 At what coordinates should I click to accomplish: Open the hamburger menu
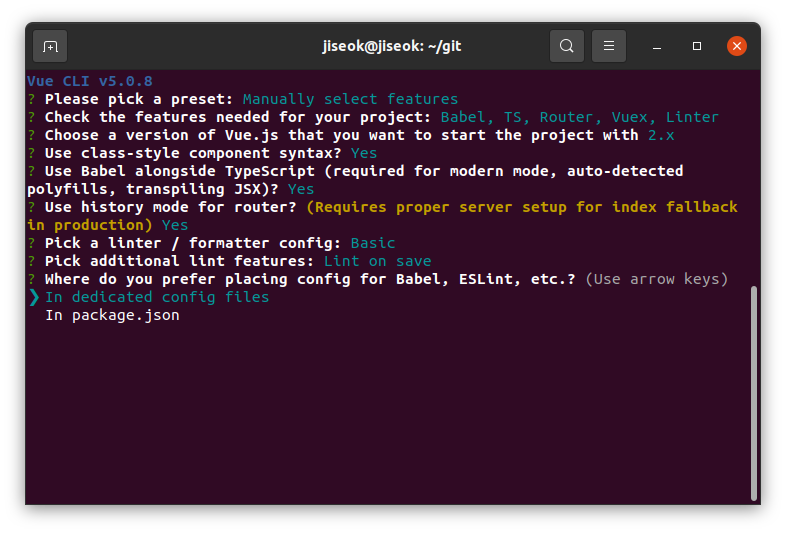tap(609, 46)
